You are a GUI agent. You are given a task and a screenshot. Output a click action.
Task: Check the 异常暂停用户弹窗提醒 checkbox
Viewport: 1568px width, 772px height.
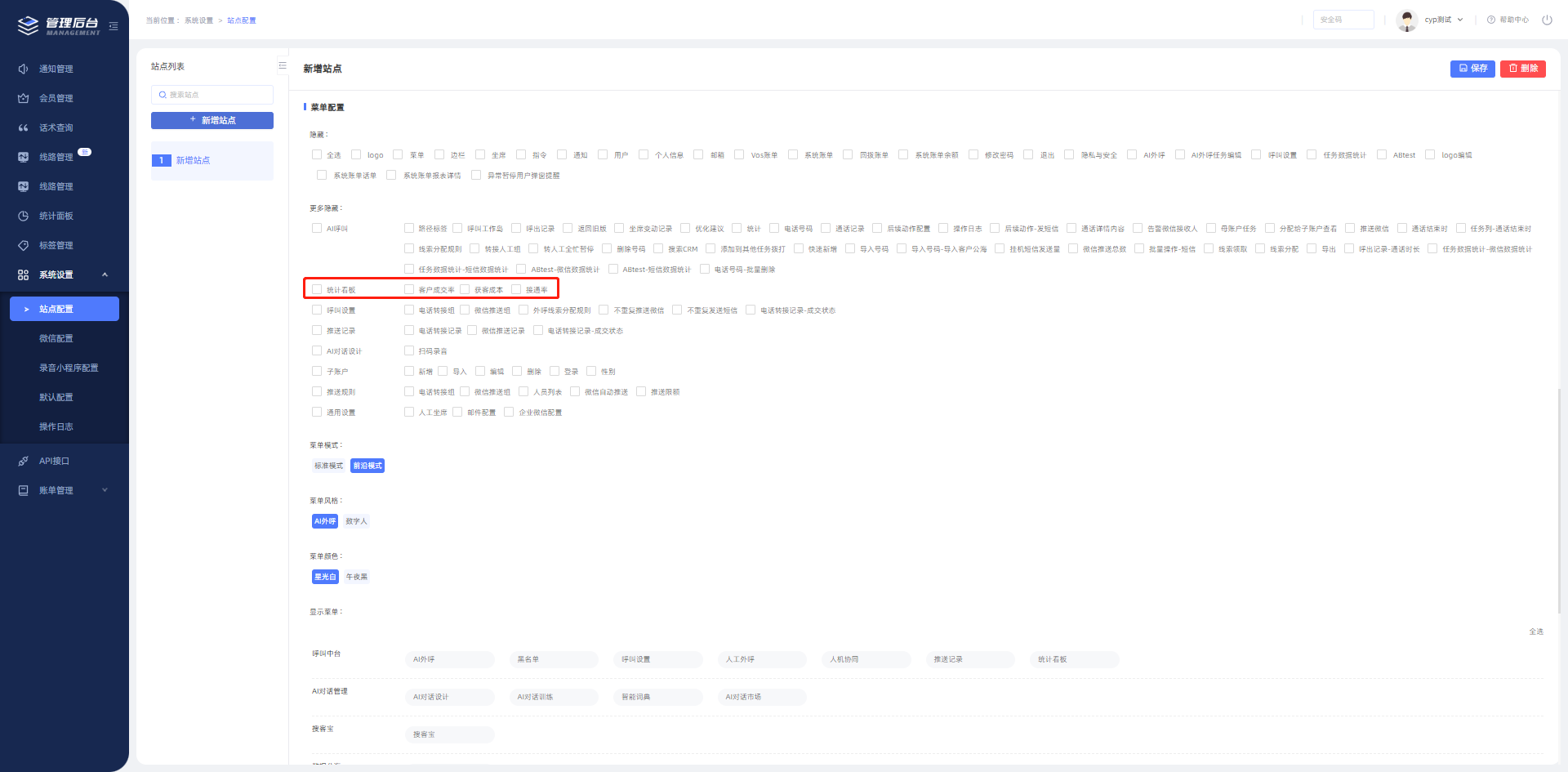point(476,175)
